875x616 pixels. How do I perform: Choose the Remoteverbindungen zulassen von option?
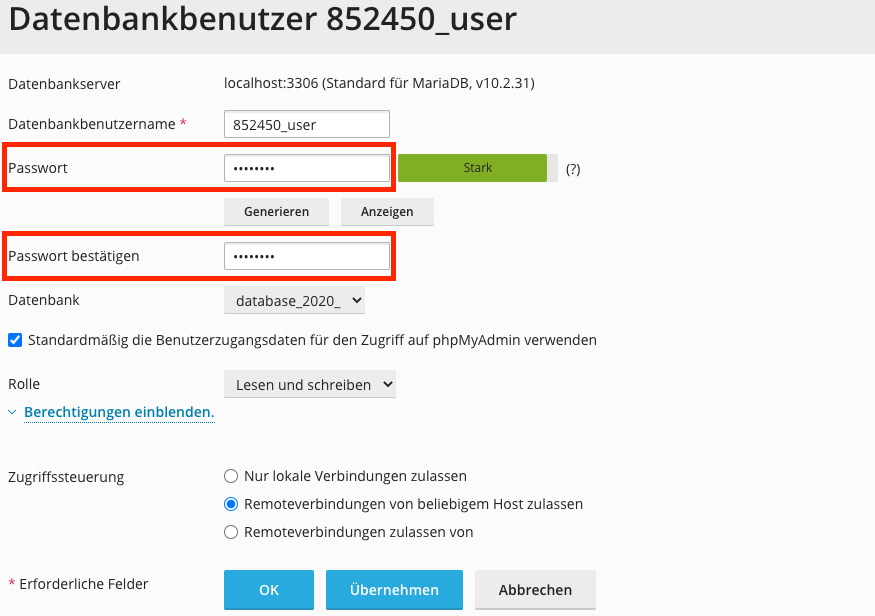(232, 532)
